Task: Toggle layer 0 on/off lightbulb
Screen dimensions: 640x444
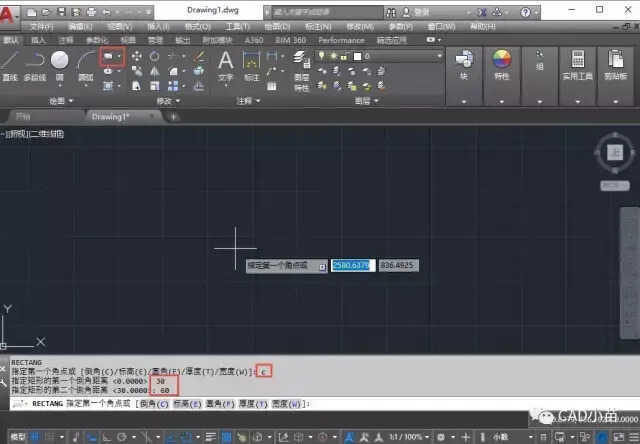Action: [x=322, y=56]
